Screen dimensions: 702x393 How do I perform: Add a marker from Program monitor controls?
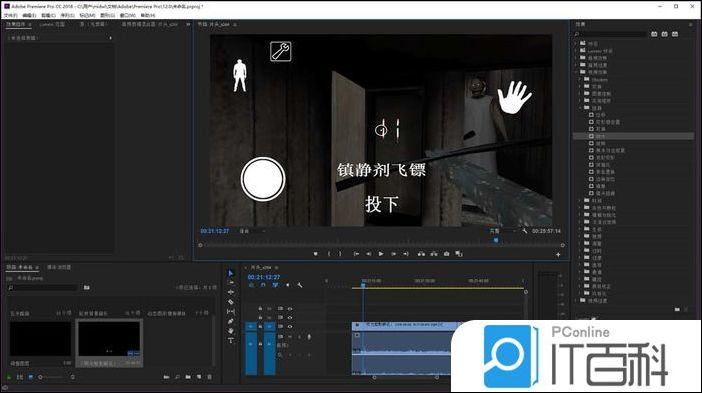316,254
